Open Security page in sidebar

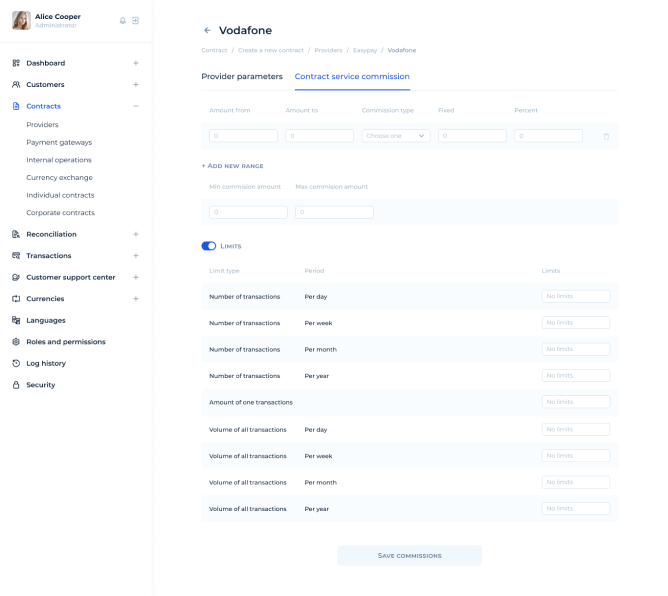(41, 385)
